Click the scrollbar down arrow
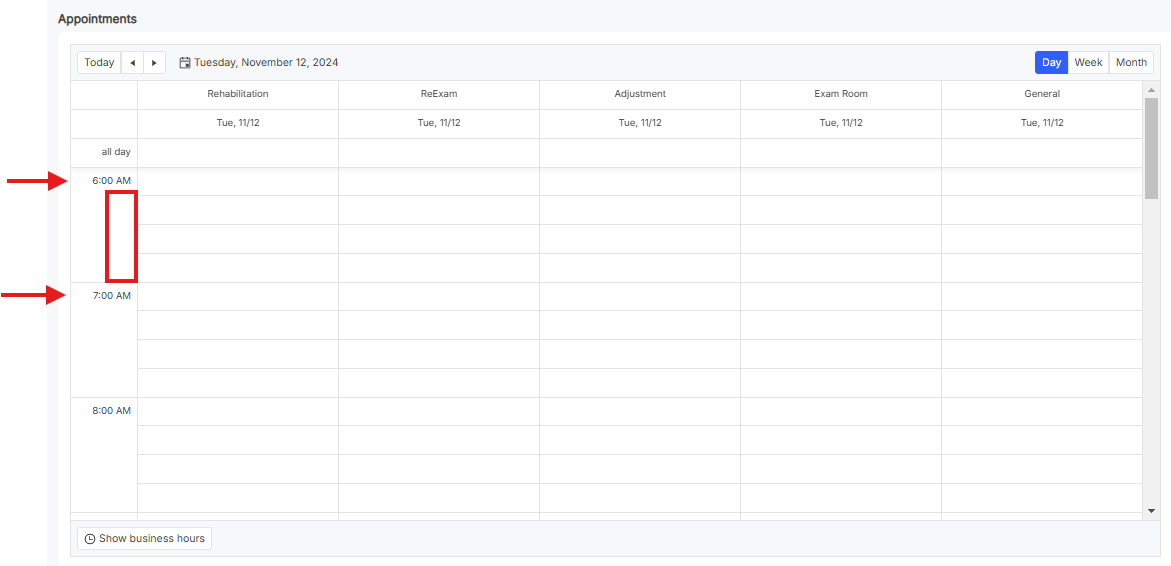Image resolution: width=1171 pixels, height=566 pixels. pos(1151,511)
